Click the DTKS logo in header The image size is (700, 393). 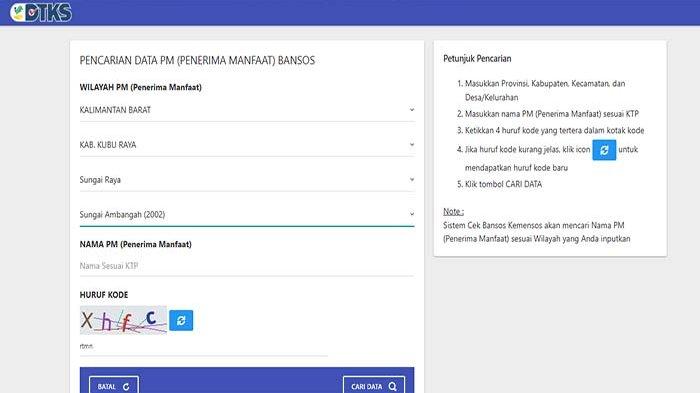coord(41,12)
